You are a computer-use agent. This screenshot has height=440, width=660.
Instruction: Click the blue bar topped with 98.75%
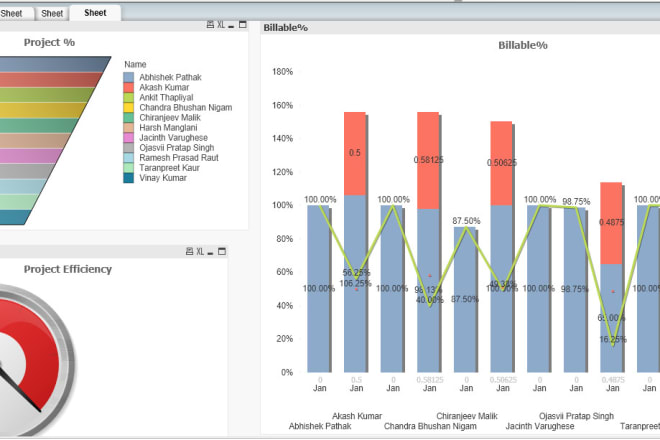tap(575, 290)
